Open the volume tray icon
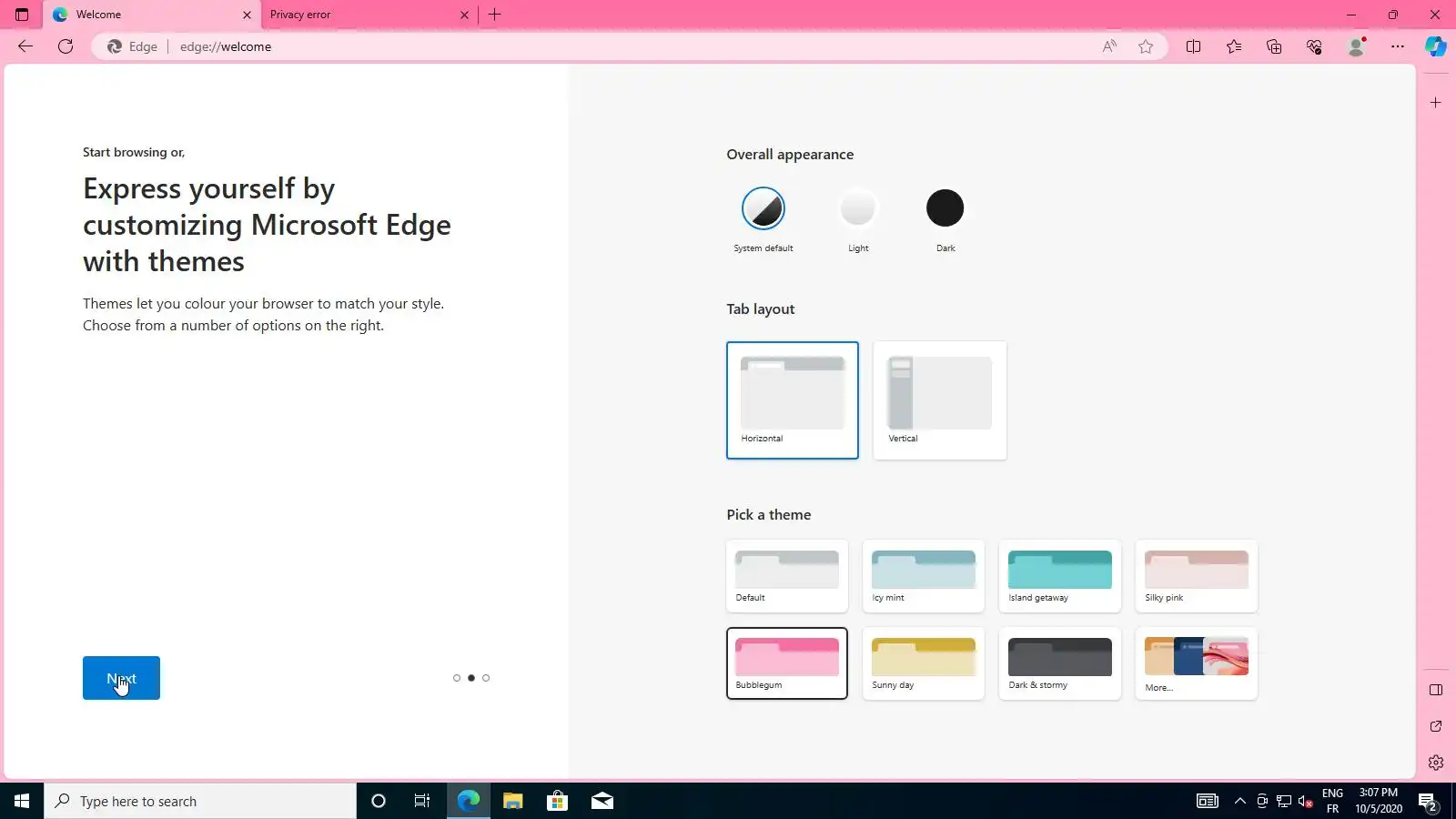 pyautogui.click(x=1305, y=801)
